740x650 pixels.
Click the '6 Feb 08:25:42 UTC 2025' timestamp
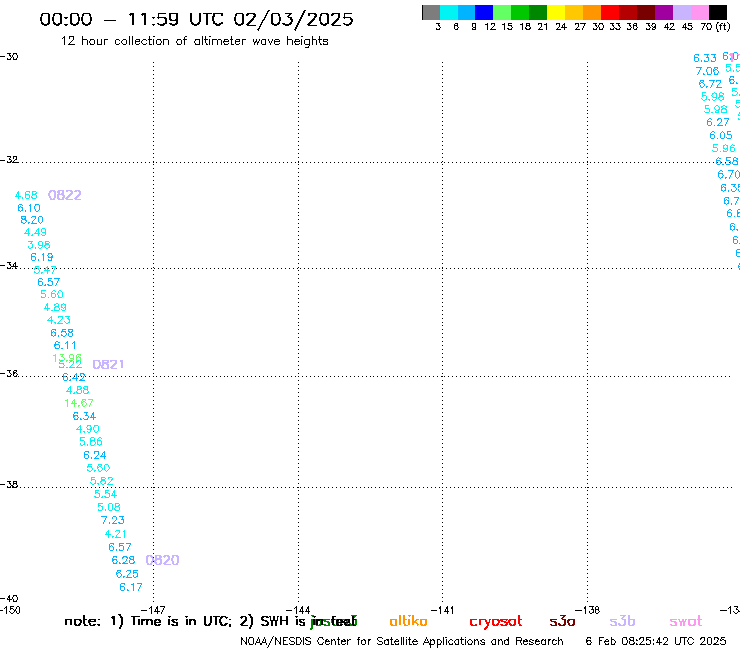(656, 641)
